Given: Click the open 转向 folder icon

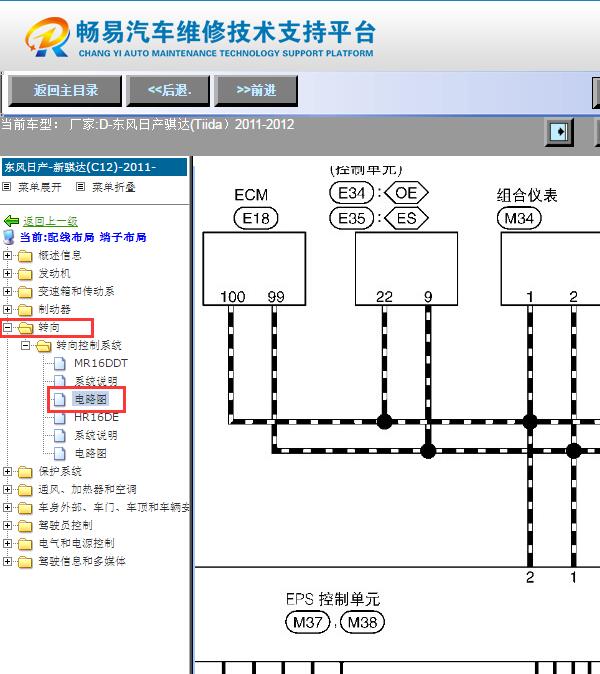Looking at the screenshot, I should [25, 328].
